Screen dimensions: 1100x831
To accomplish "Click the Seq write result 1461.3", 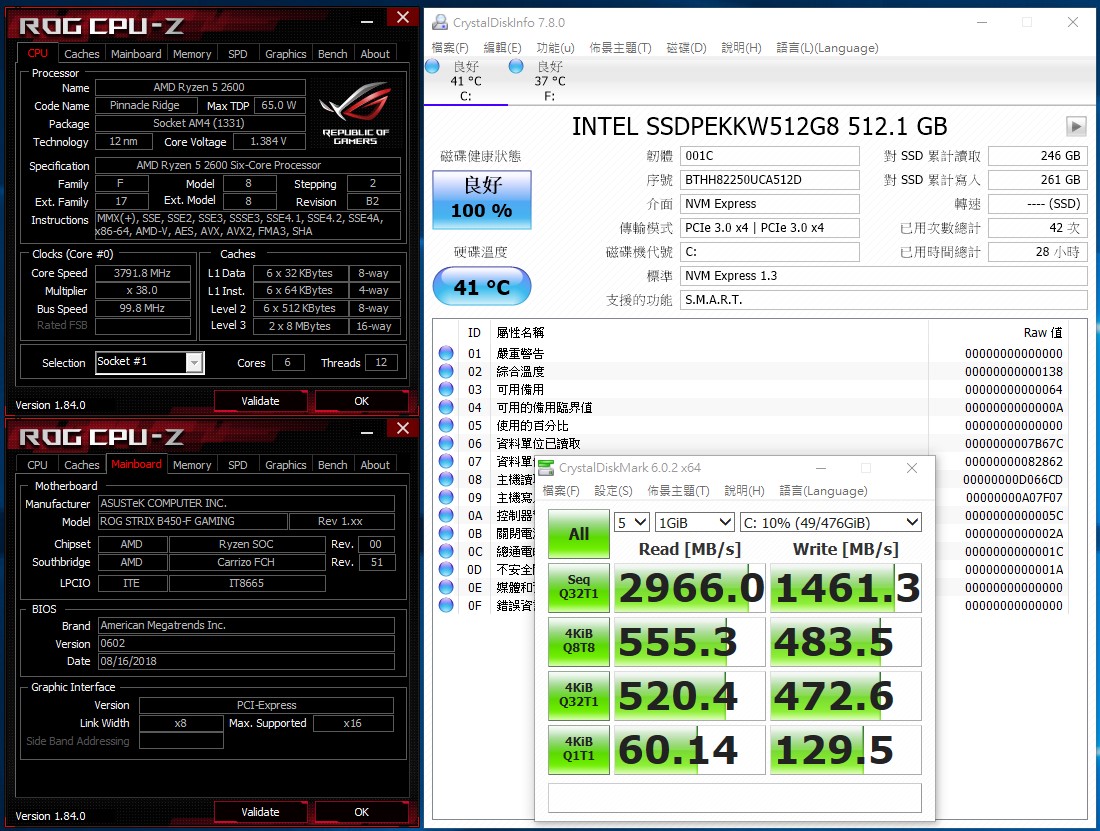I will [845, 588].
